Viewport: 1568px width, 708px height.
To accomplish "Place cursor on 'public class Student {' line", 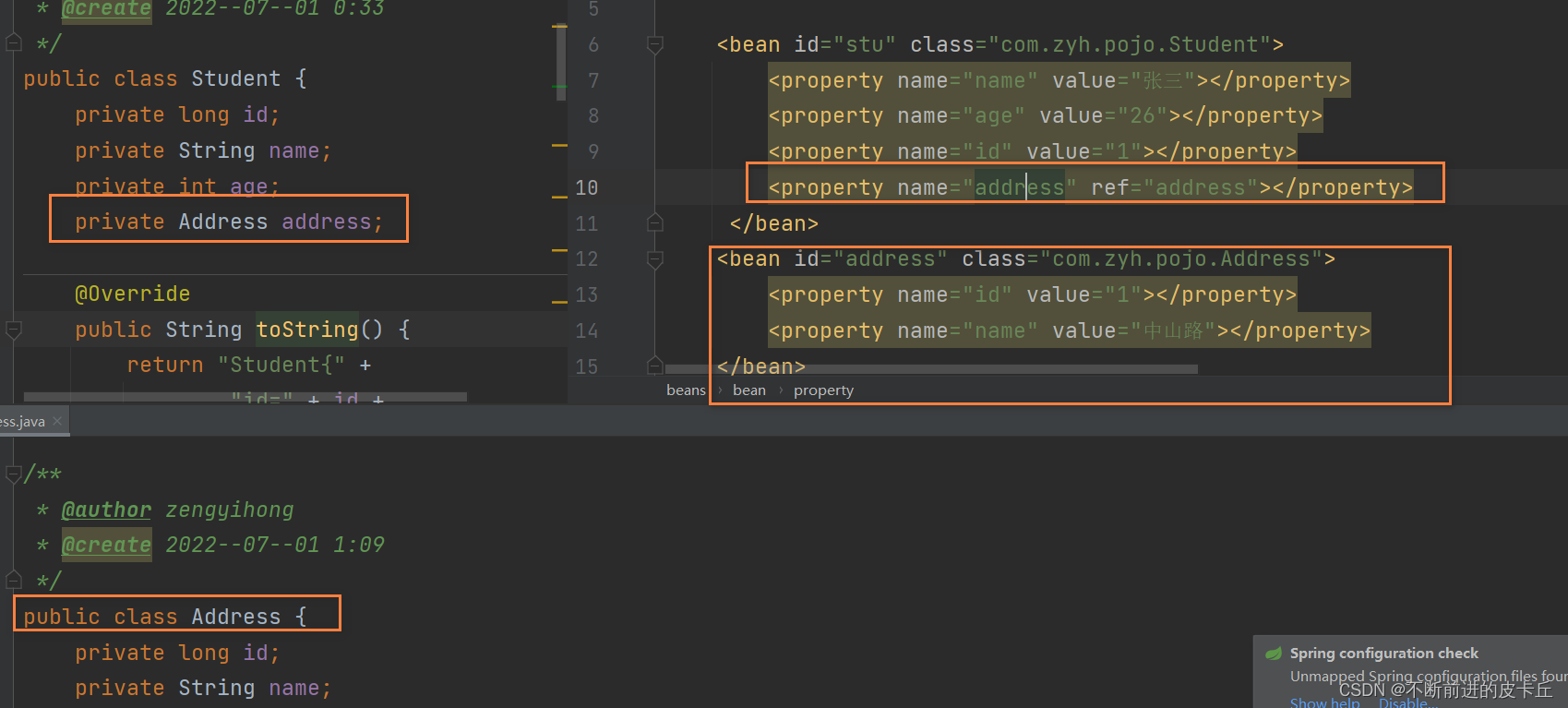I will [165, 78].
